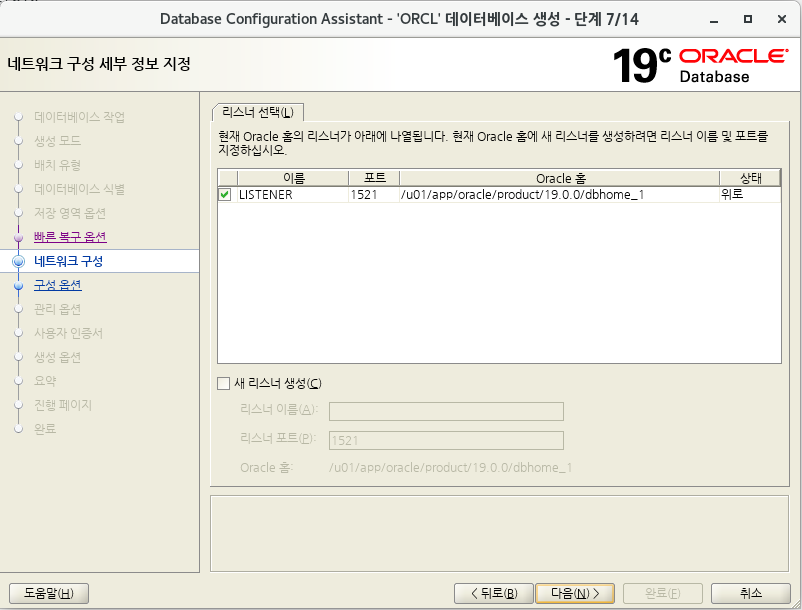802x610 pixels.
Task: Close the Database Configuration Assistant window
Action: (x=782, y=19)
